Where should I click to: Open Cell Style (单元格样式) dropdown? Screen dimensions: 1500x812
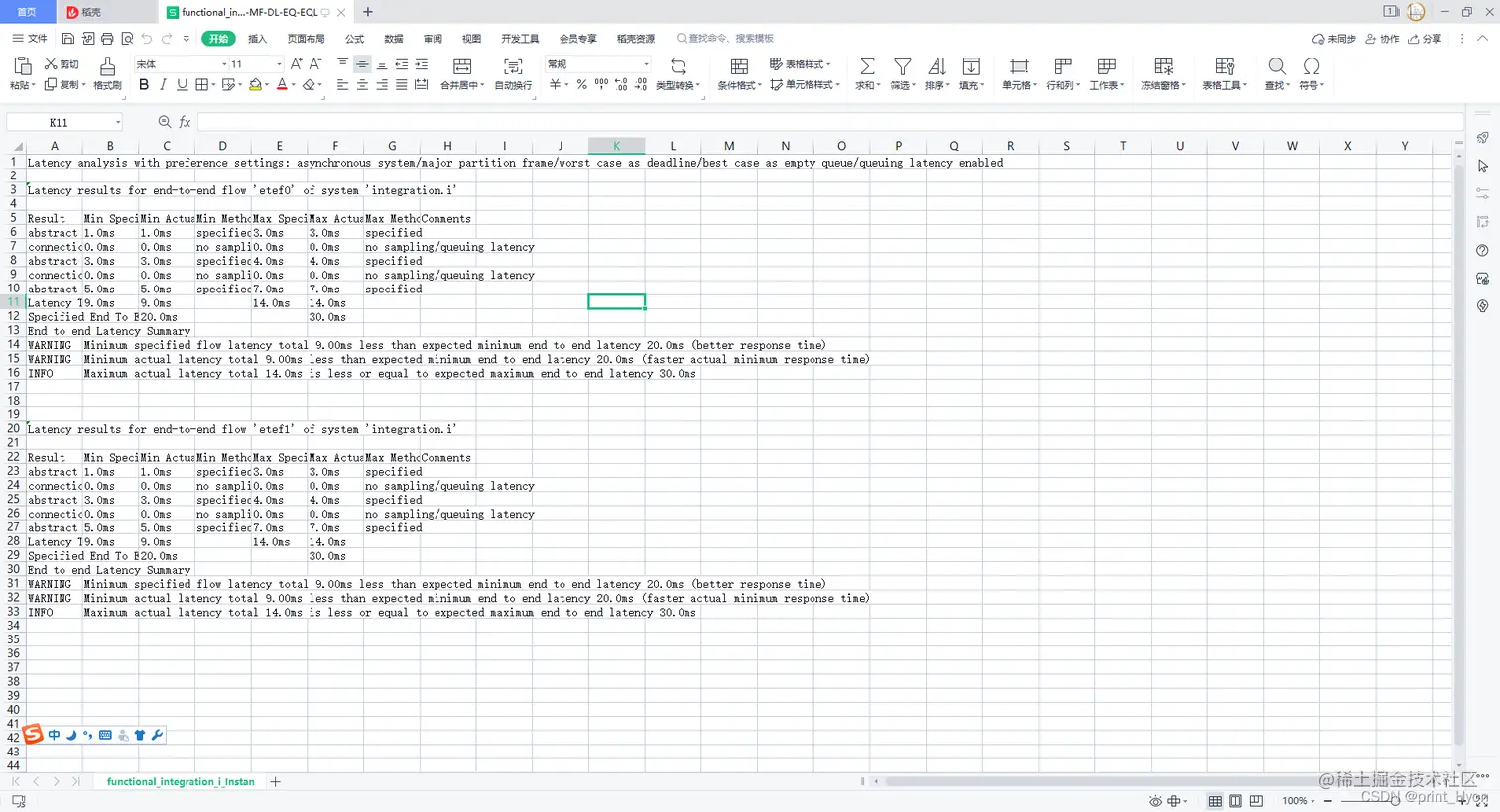click(806, 85)
